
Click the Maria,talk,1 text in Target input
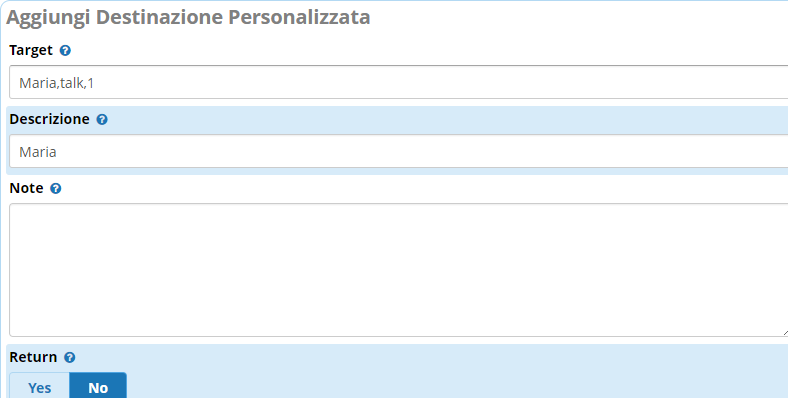click(x=56, y=83)
